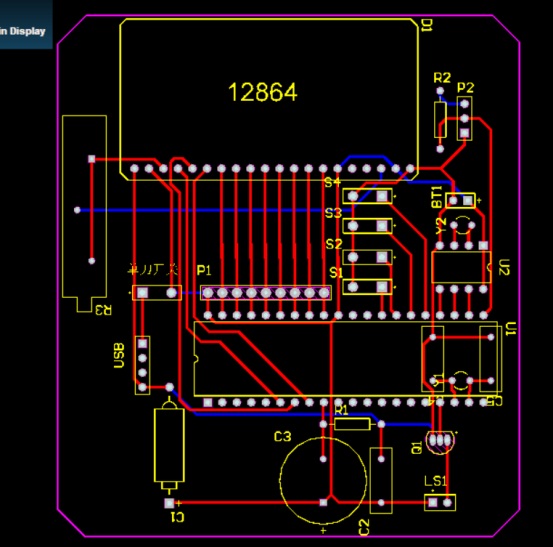Click the P2 header designator label

click(x=466, y=87)
